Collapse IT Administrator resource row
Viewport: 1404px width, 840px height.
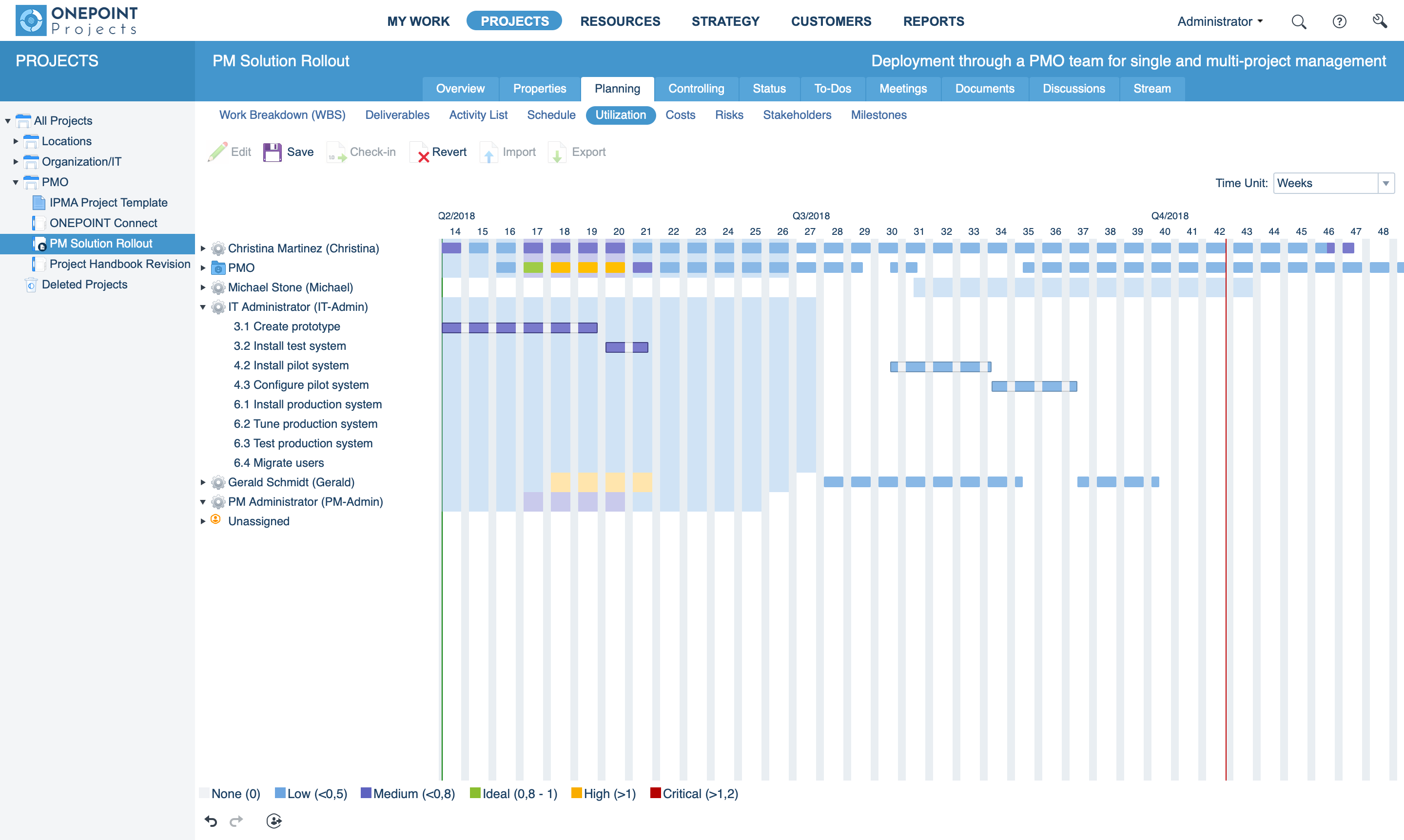(x=203, y=307)
